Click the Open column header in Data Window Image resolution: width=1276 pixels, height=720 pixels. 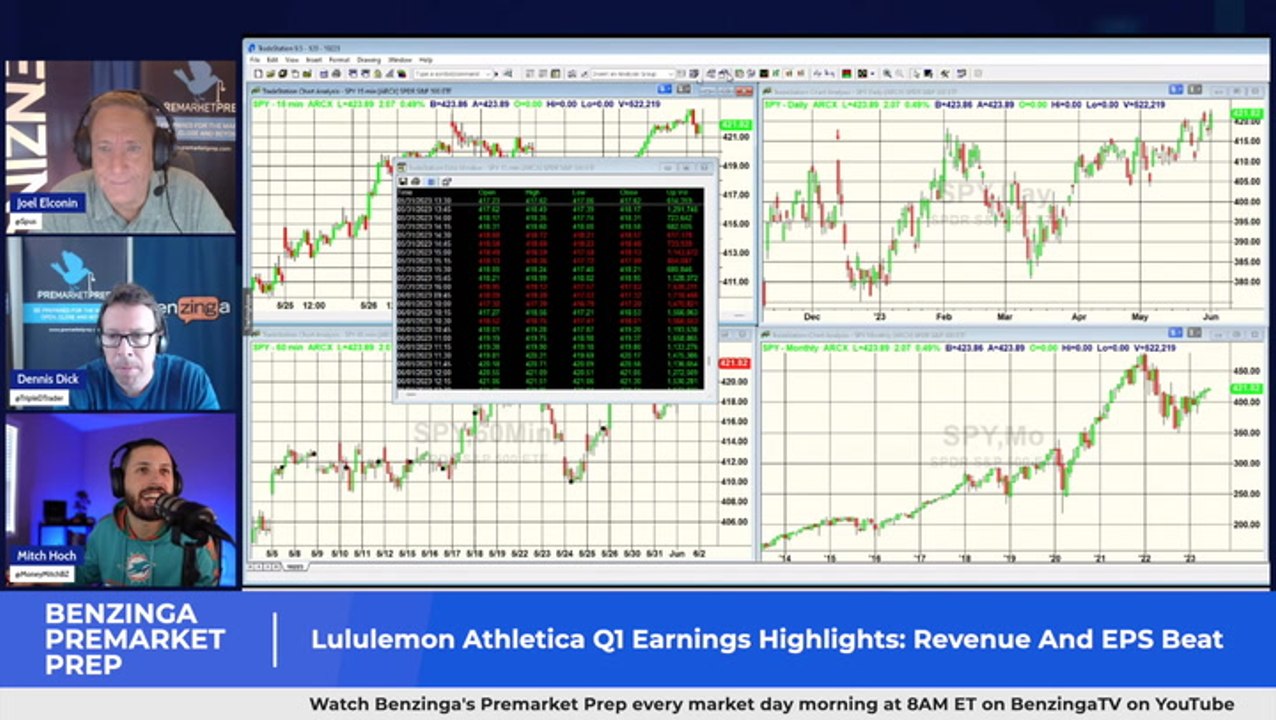pos(487,192)
